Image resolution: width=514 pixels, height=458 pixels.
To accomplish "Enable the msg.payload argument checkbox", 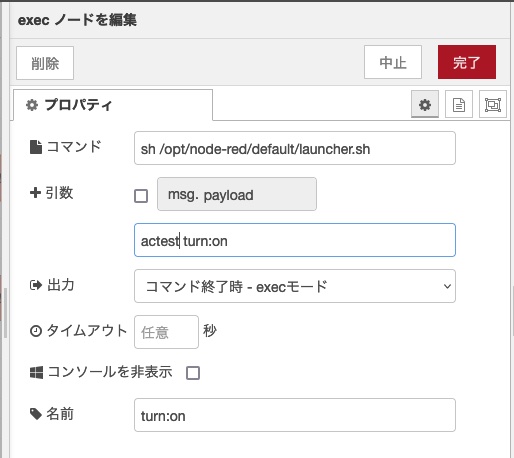I will click(141, 196).
